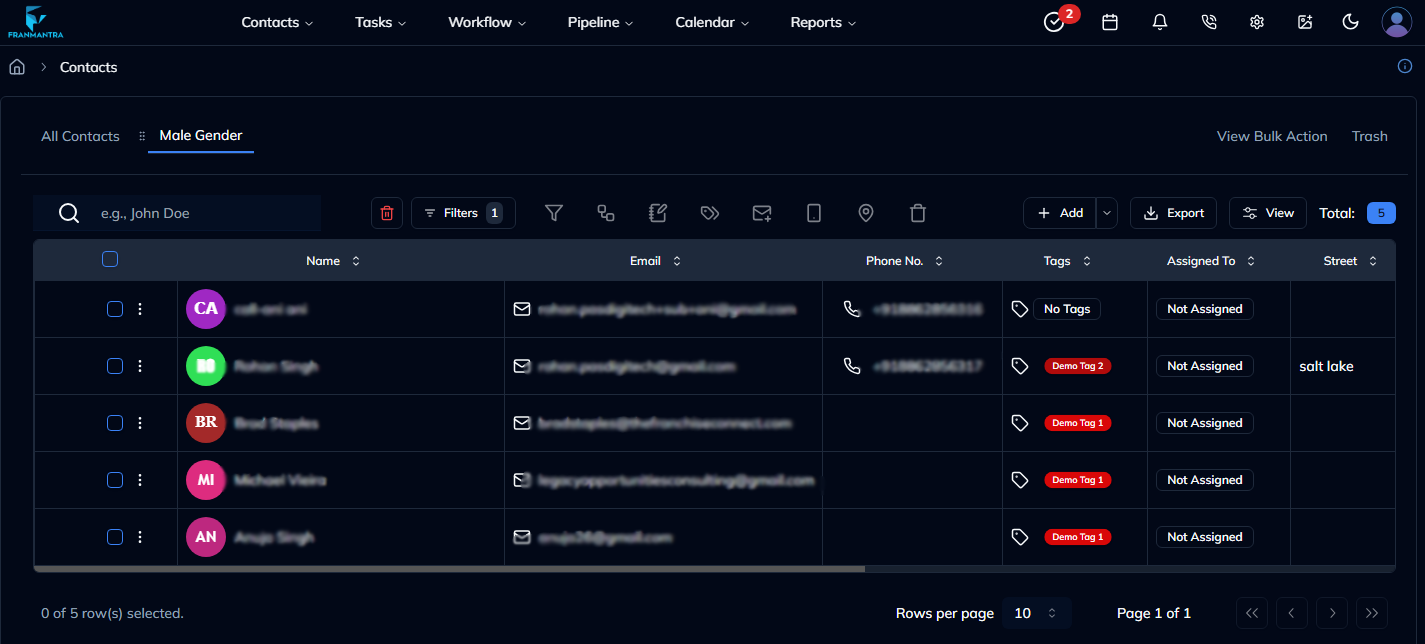Click the map location pin icon
This screenshot has height=644, width=1425.
coord(866,213)
